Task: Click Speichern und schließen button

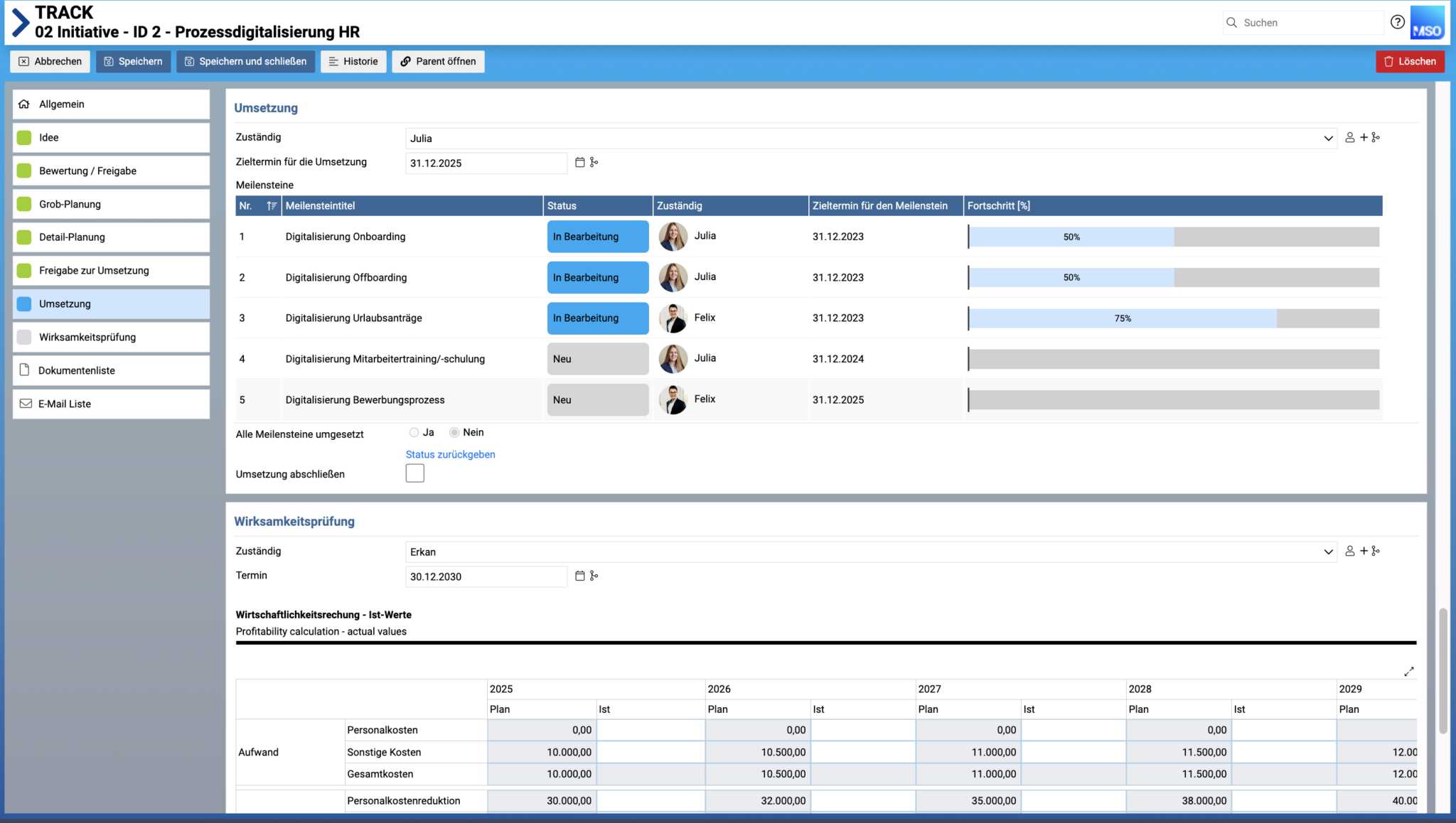Action: coord(245,62)
